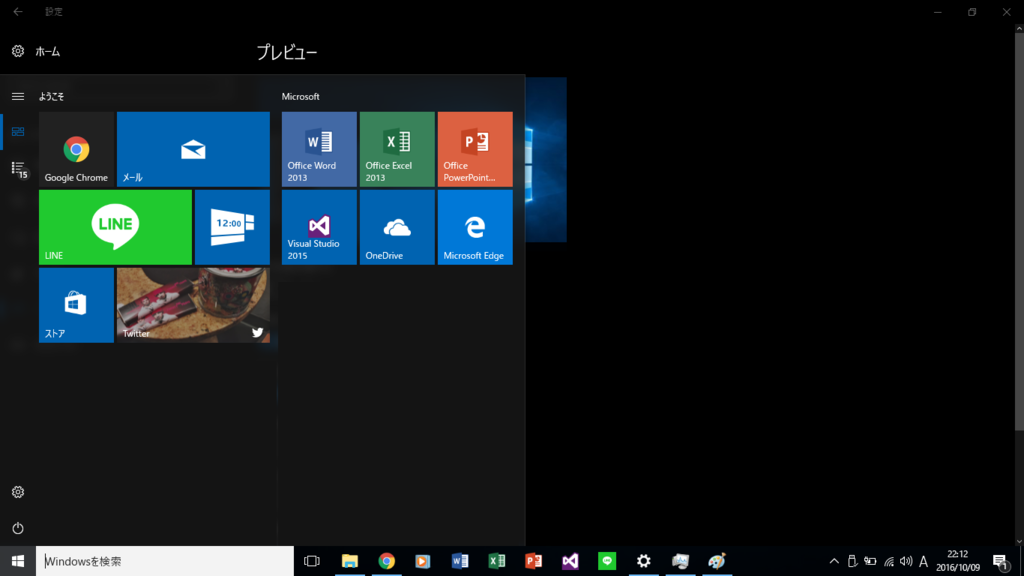Switch to Settings app on taskbar

tap(644, 561)
